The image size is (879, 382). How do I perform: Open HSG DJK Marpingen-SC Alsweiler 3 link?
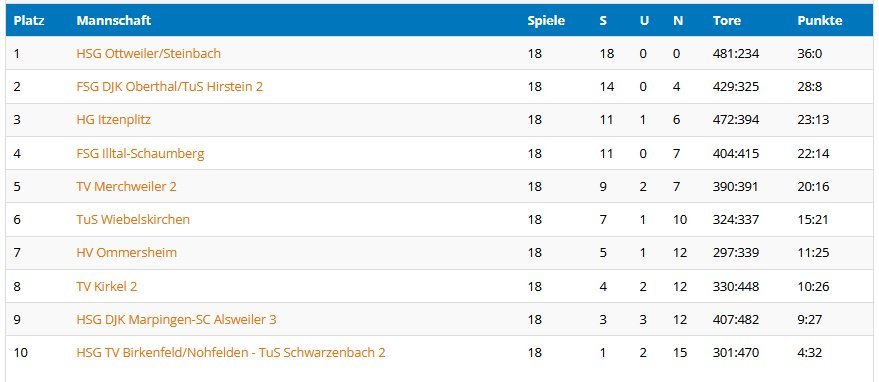(176, 319)
